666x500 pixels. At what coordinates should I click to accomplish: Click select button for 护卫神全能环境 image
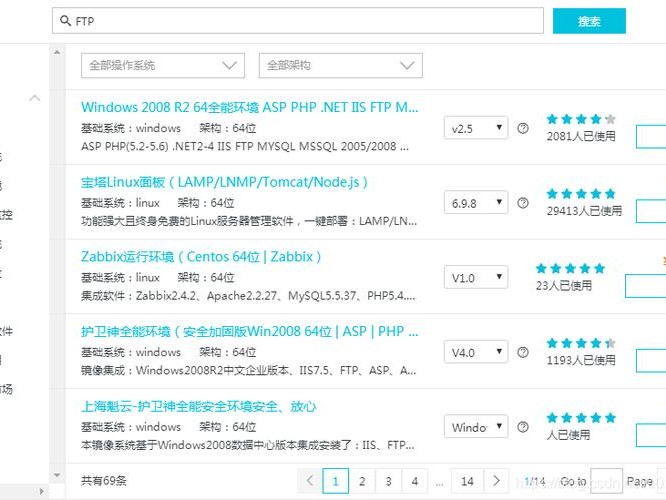651,361
